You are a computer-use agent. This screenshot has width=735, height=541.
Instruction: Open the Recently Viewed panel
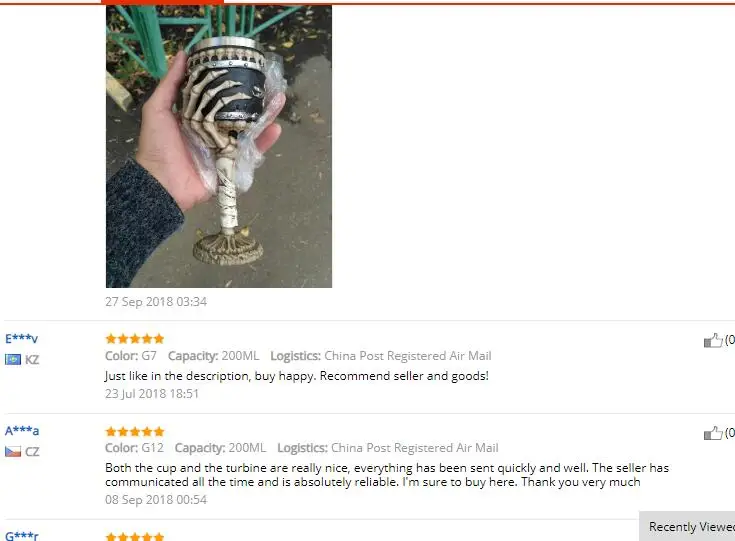pos(687,526)
